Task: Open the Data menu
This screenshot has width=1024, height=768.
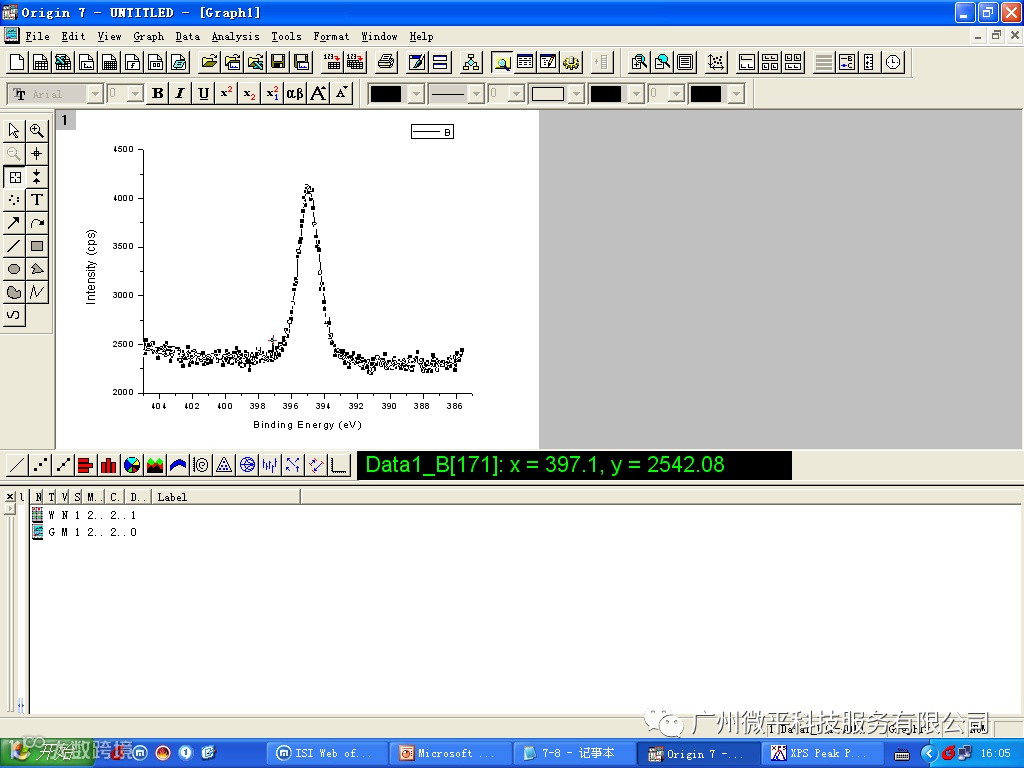Action: click(187, 37)
